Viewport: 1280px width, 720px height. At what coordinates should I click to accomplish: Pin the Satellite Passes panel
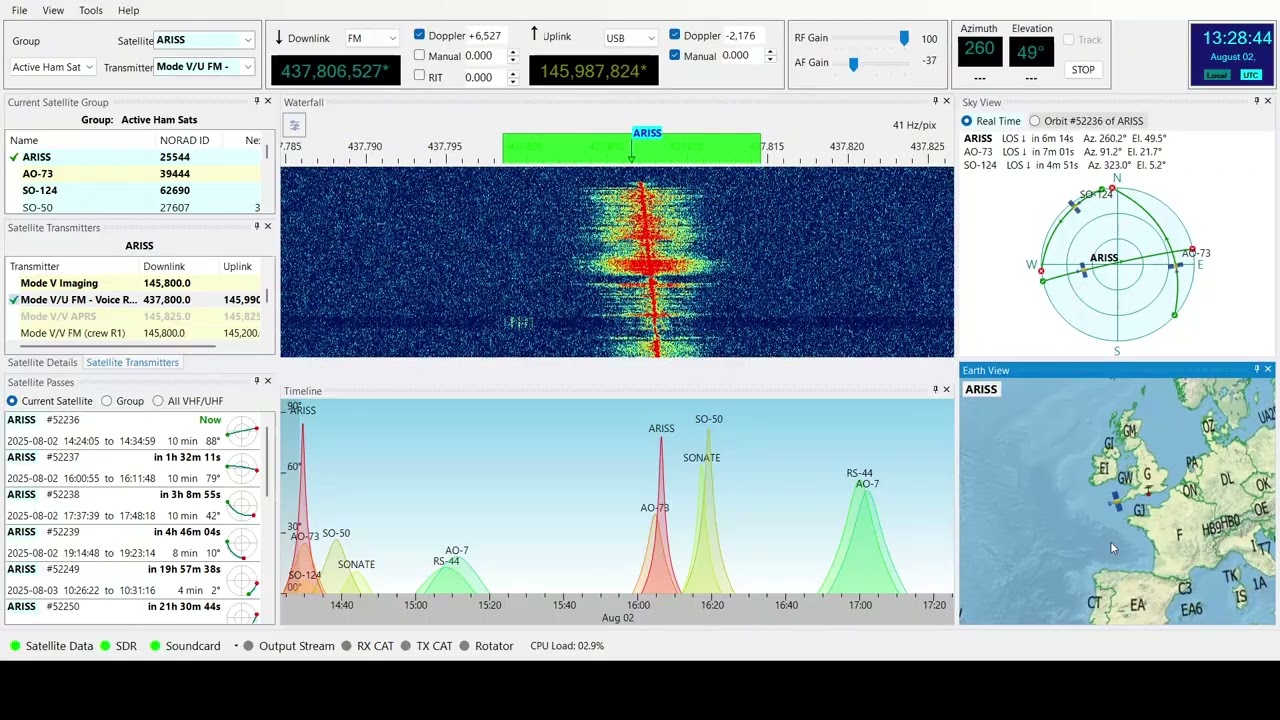tap(256, 381)
